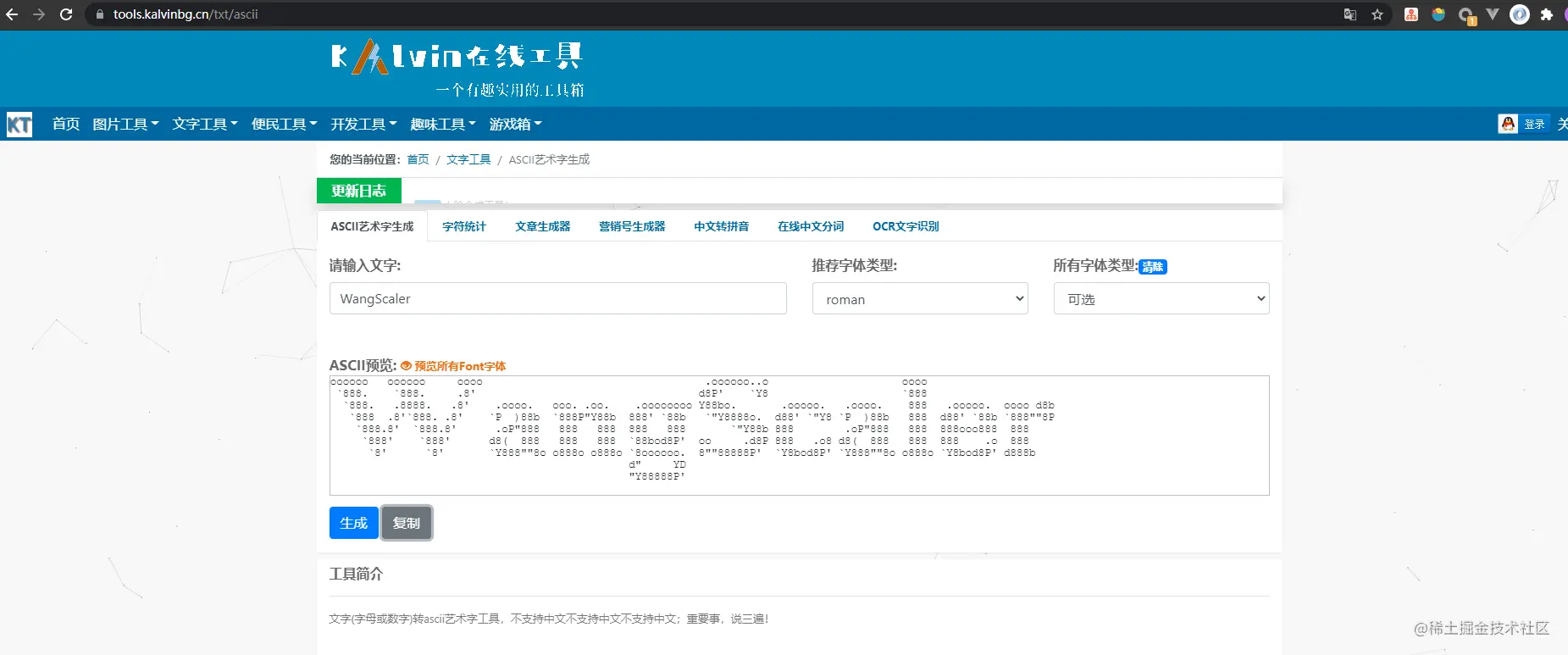The width and height of the screenshot is (1568, 655).
Task: Expand the 图片工具 menu
Action: click(125, 124)
